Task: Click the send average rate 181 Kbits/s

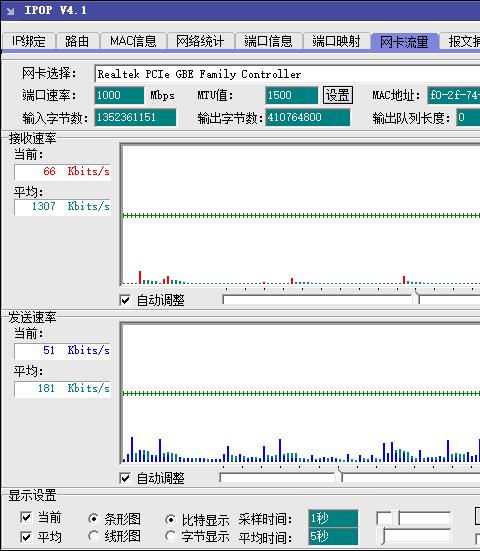Action: [x=63, y=389]
